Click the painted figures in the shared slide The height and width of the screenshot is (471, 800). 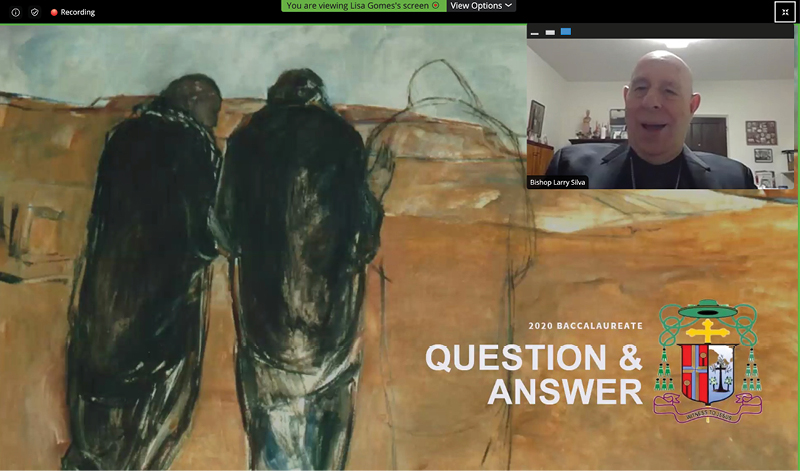230,250
